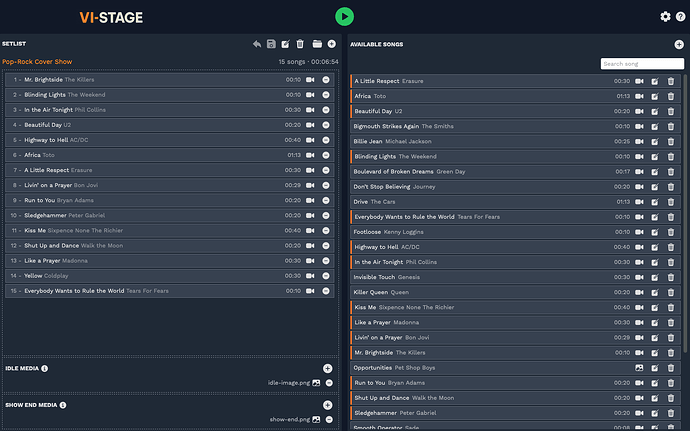Image resolution: width=690 pixels, height=431 pixels.
Task: Show info for Show End Media
Action: [63, 405]
